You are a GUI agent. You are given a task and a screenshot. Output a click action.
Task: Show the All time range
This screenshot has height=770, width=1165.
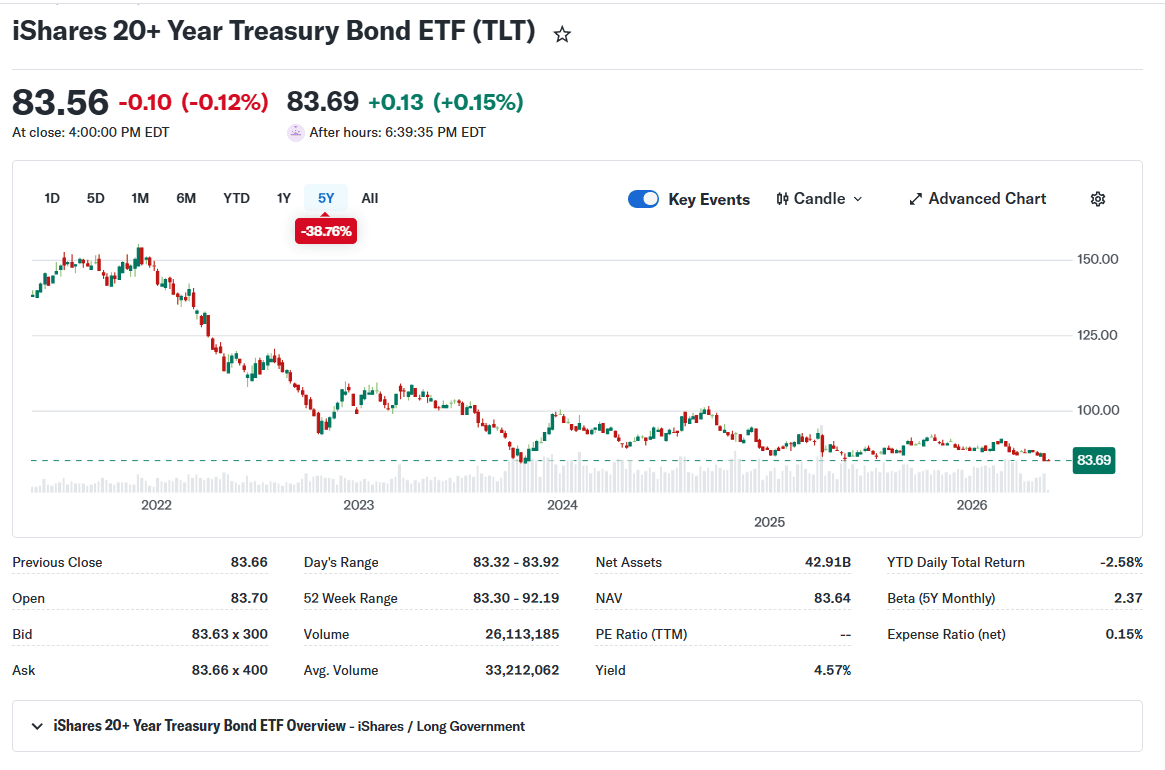(x=370, y=198)
